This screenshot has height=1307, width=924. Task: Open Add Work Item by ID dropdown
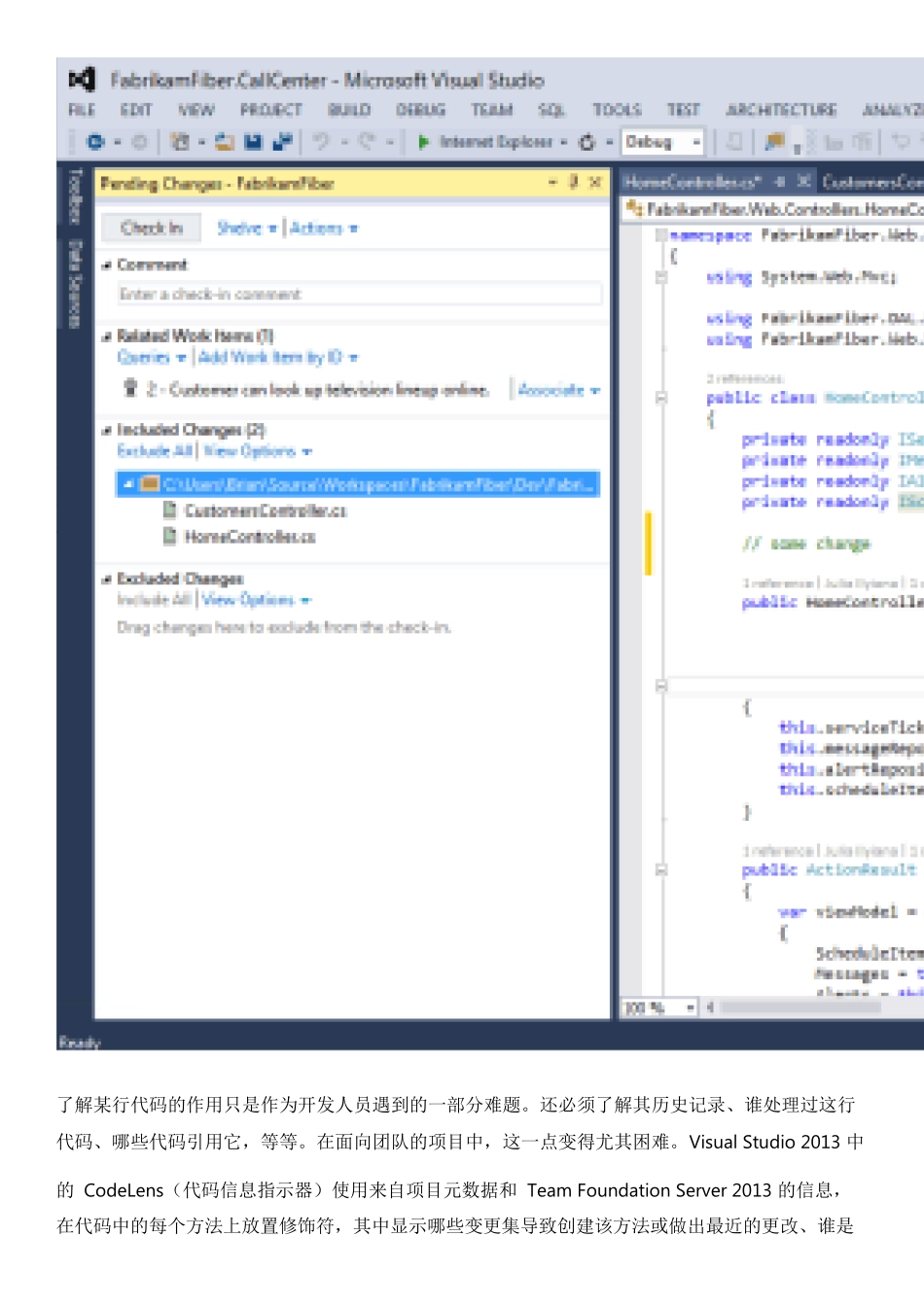[x=278, y=358]
